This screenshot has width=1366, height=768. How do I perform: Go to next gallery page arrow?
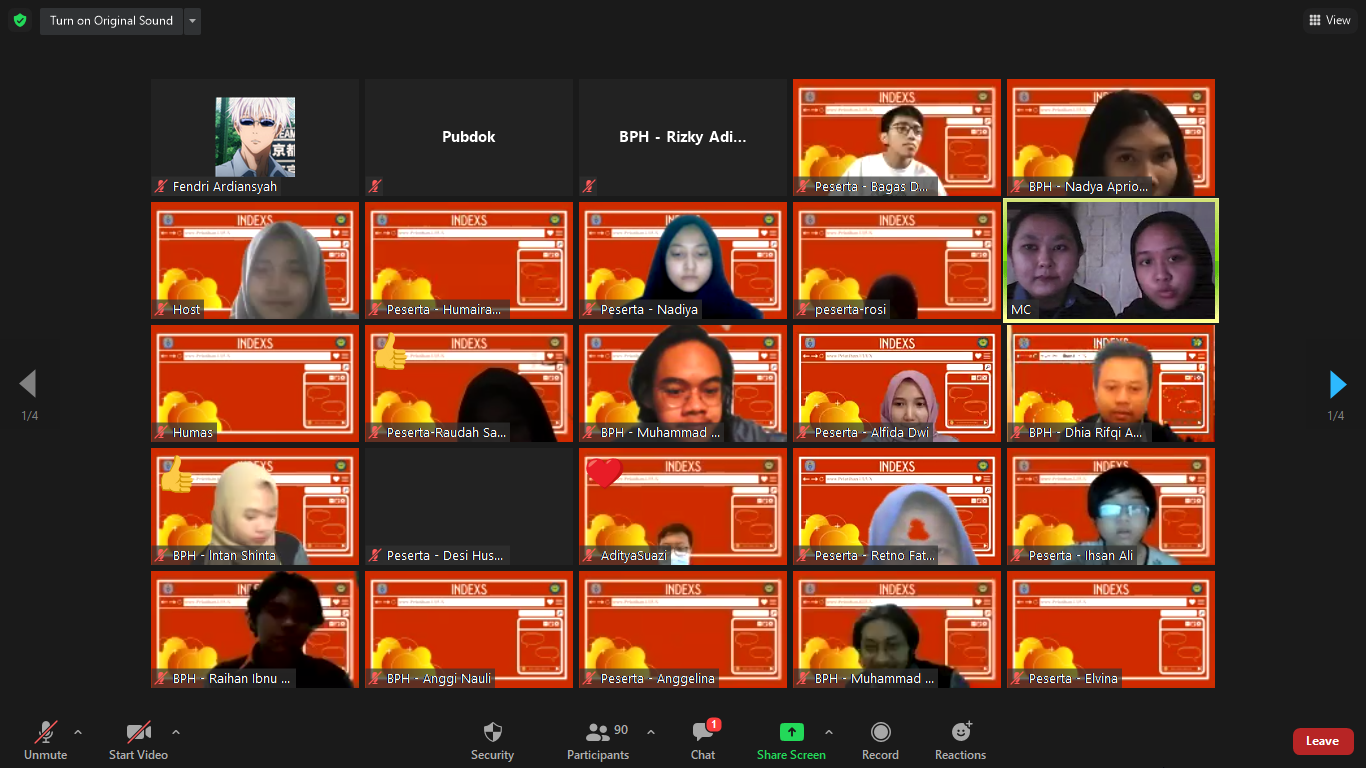[1337, 384]
